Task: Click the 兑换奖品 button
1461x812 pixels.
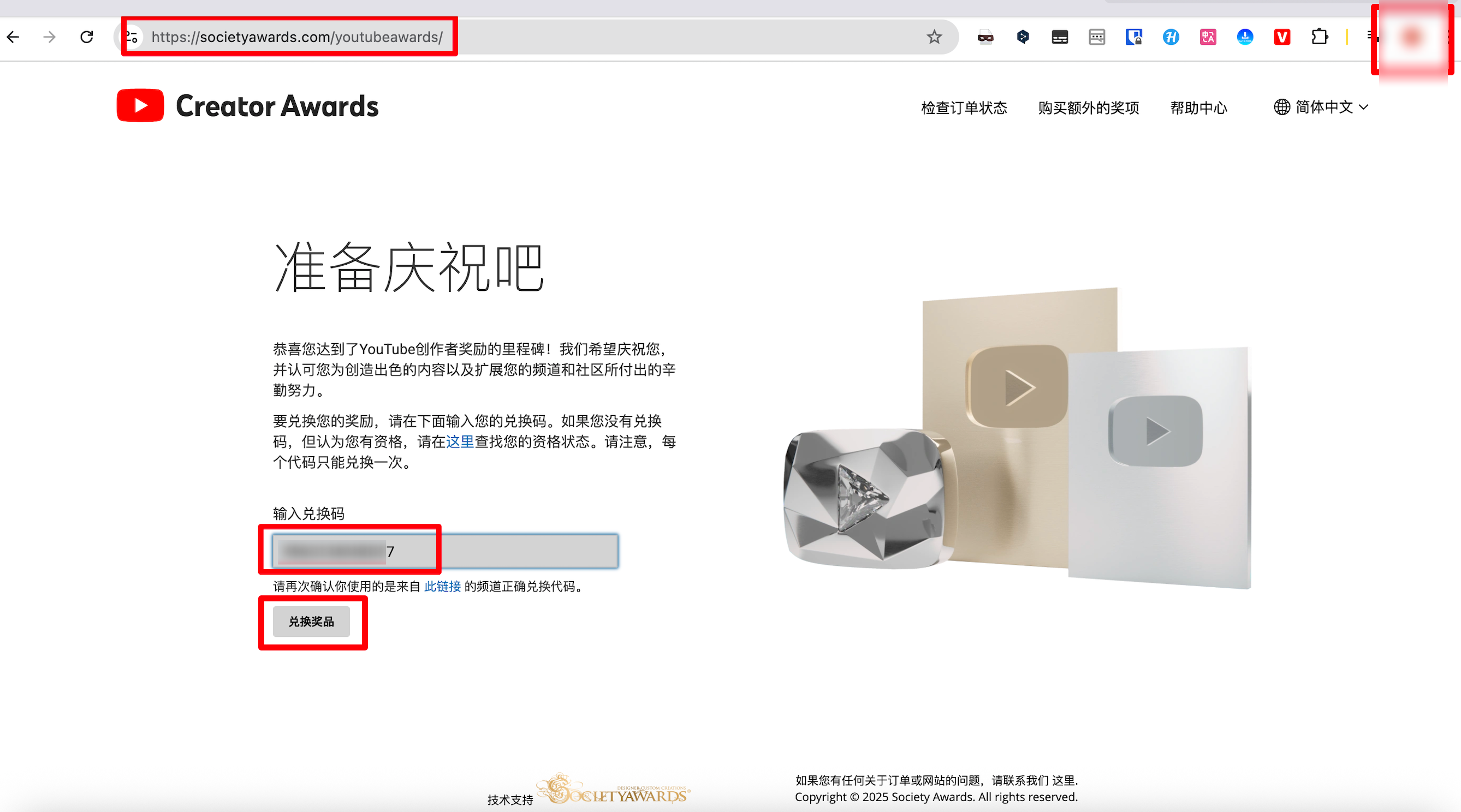Action: (311, 622)
